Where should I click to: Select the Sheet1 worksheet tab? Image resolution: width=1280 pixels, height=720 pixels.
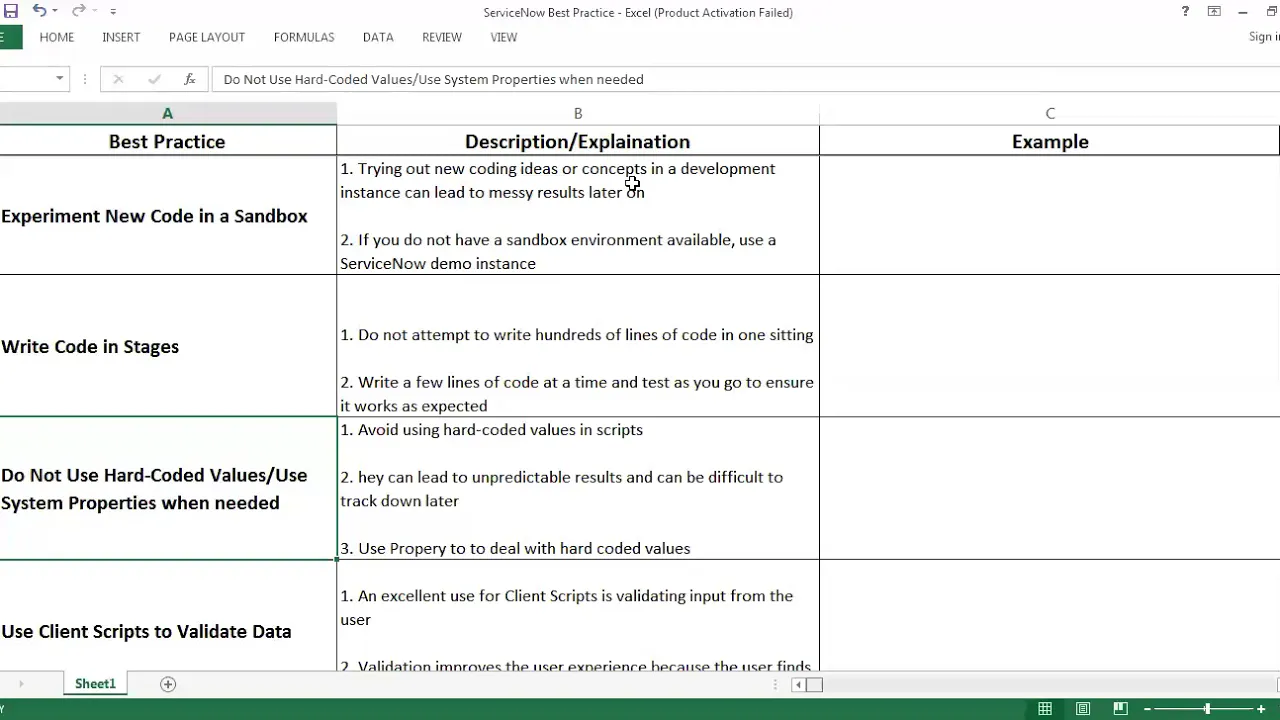coord(95,684)
